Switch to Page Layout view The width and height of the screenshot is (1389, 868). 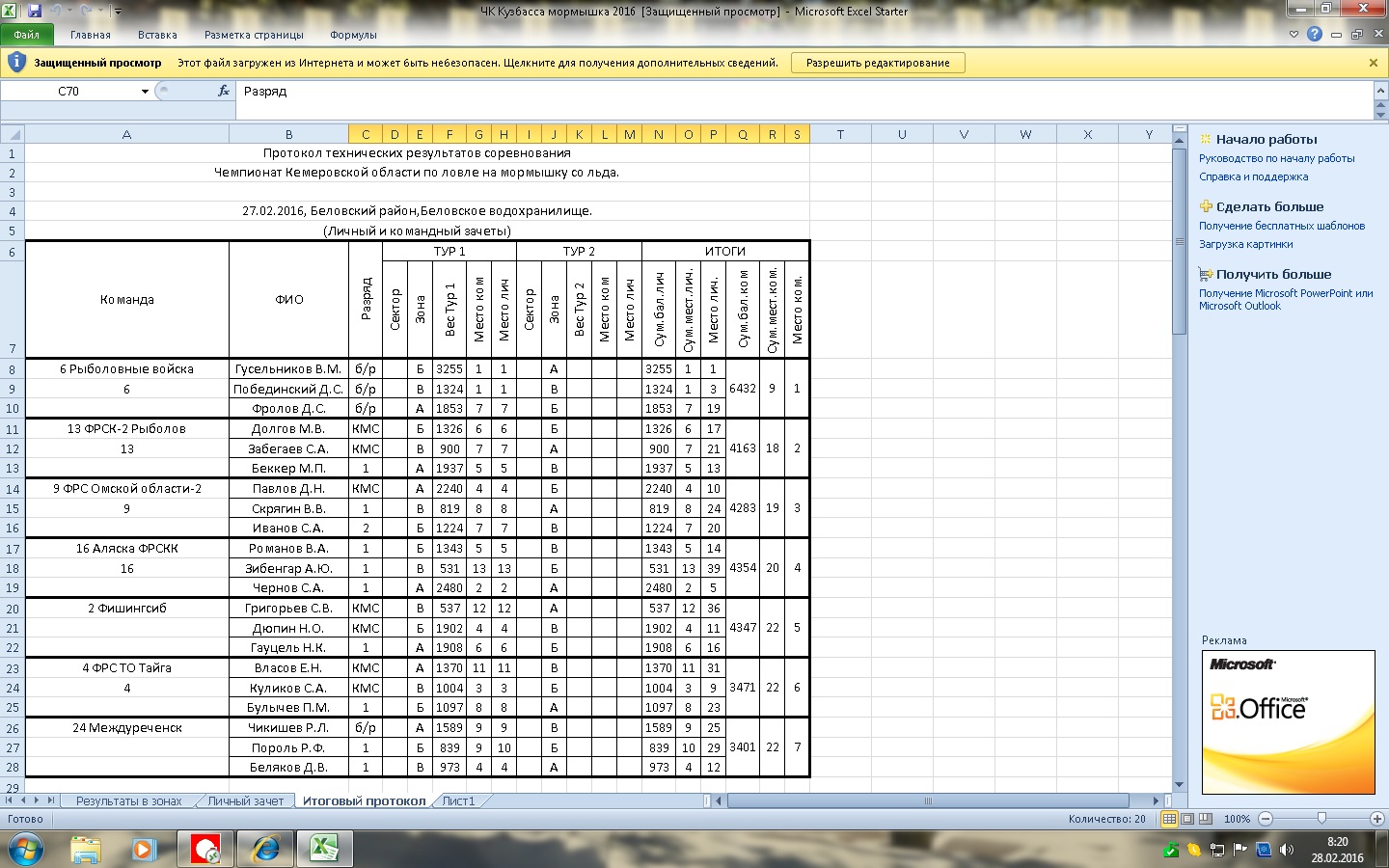point(1187,819)
